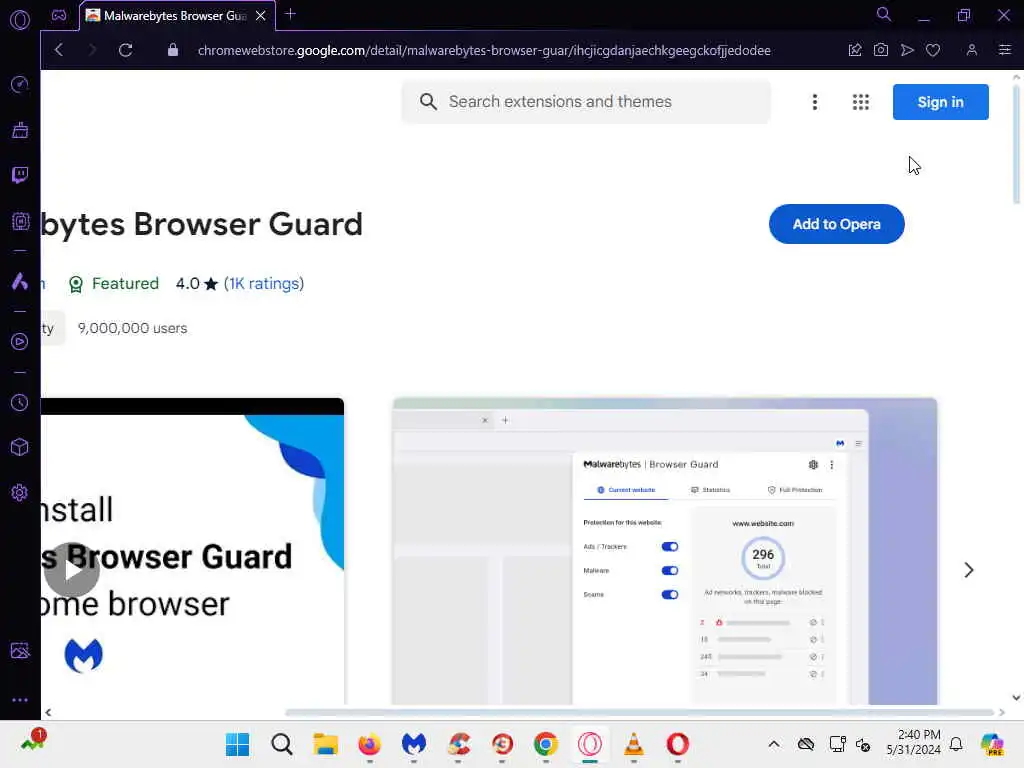
Task: Focus the Search extensions and themes field
Action: 586,102
